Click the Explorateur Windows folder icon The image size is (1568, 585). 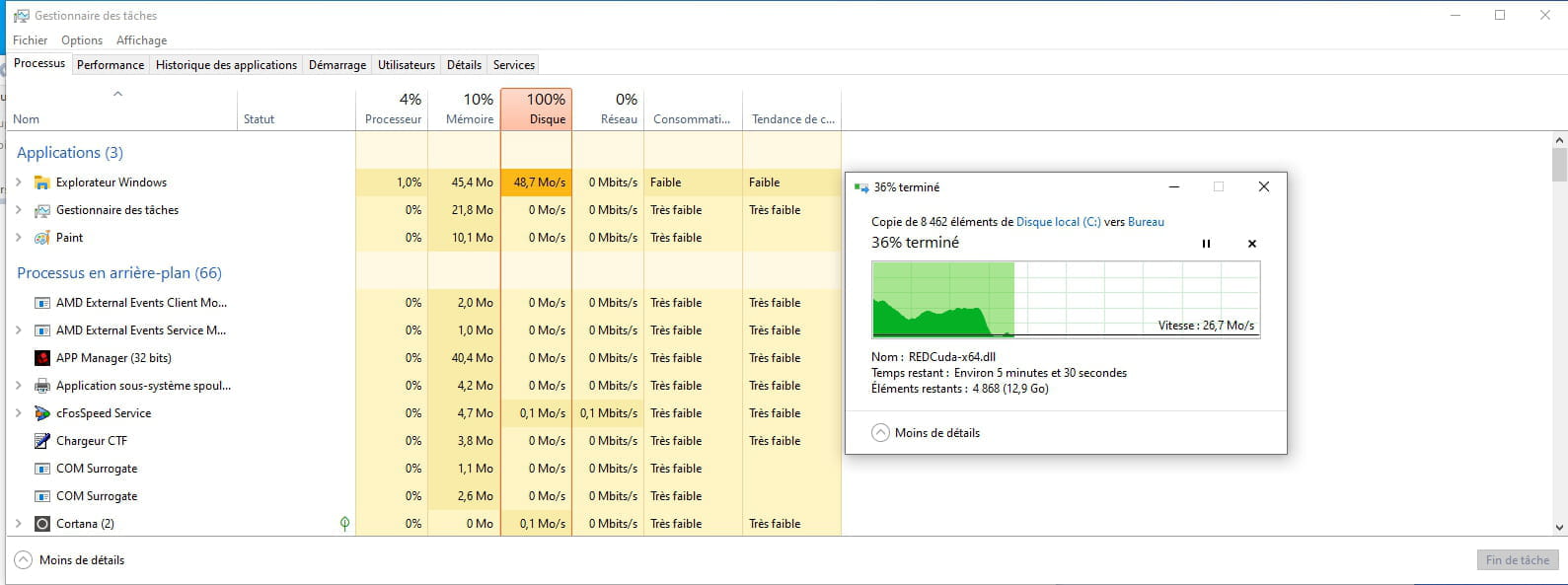point(41,183)
